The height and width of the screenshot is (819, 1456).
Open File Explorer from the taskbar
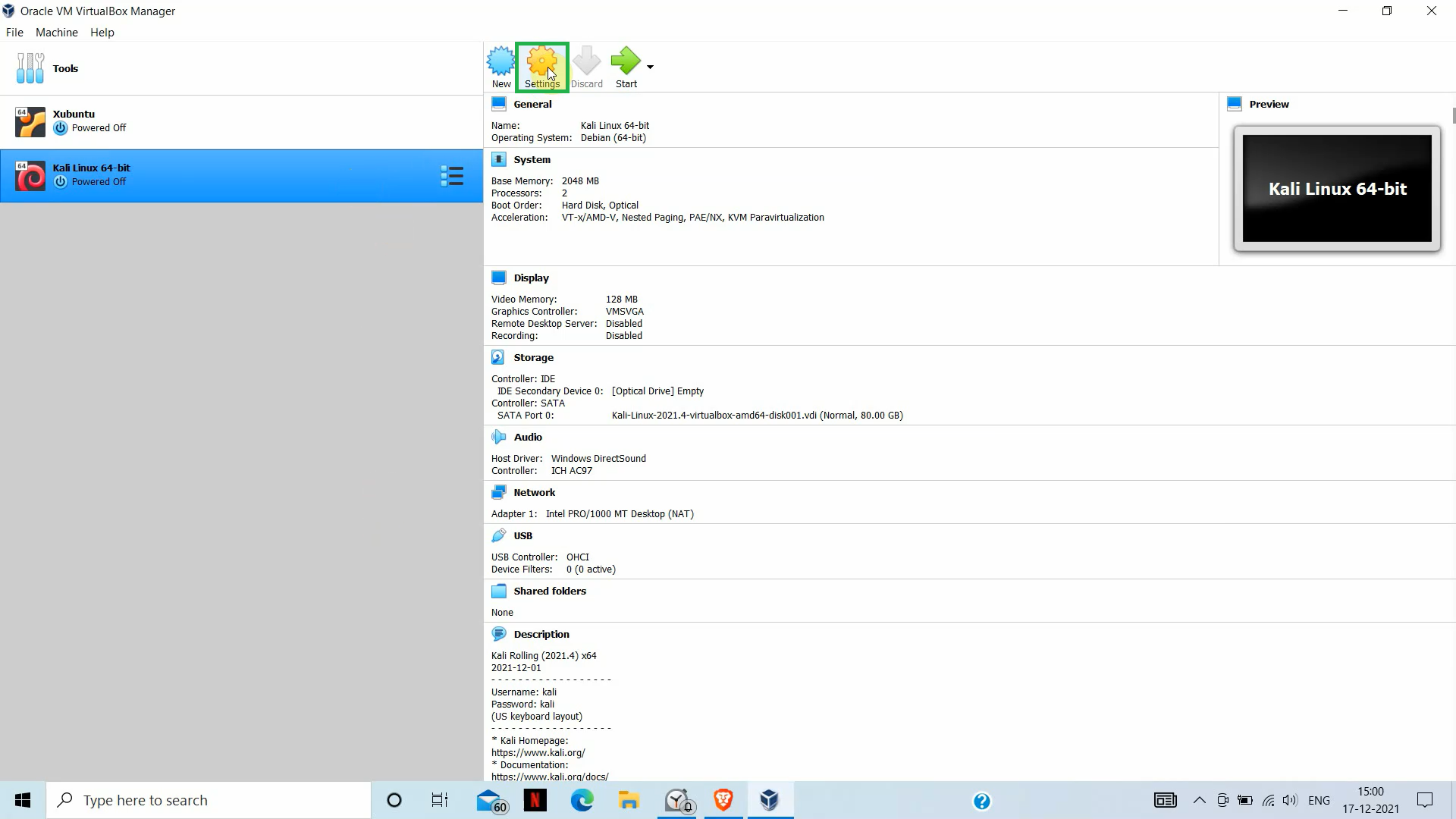tap(629, 800)
